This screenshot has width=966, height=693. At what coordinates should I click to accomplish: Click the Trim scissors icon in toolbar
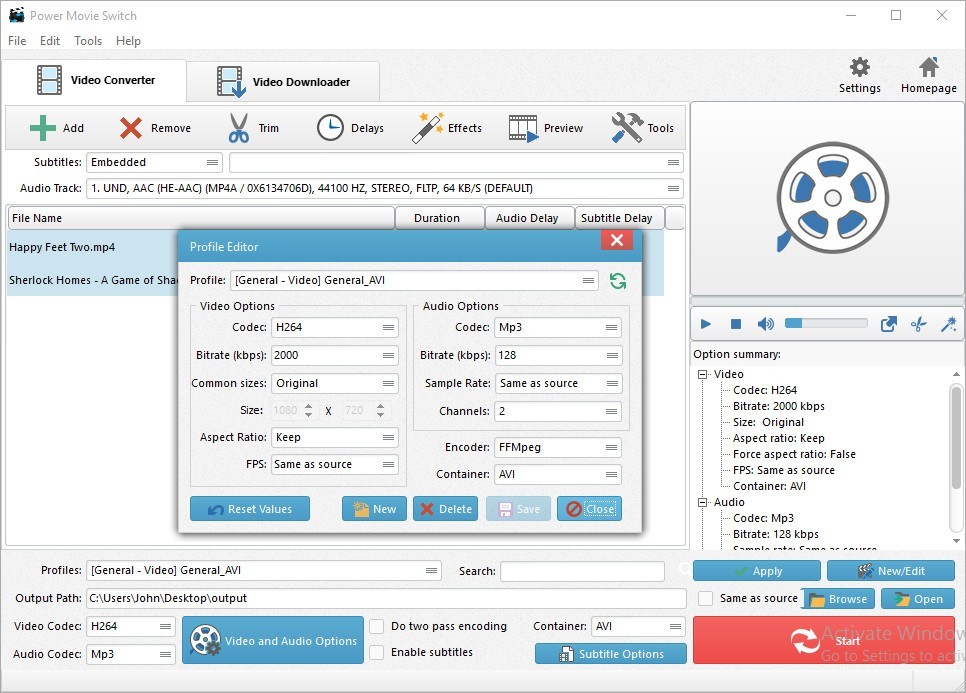(238, 128)
